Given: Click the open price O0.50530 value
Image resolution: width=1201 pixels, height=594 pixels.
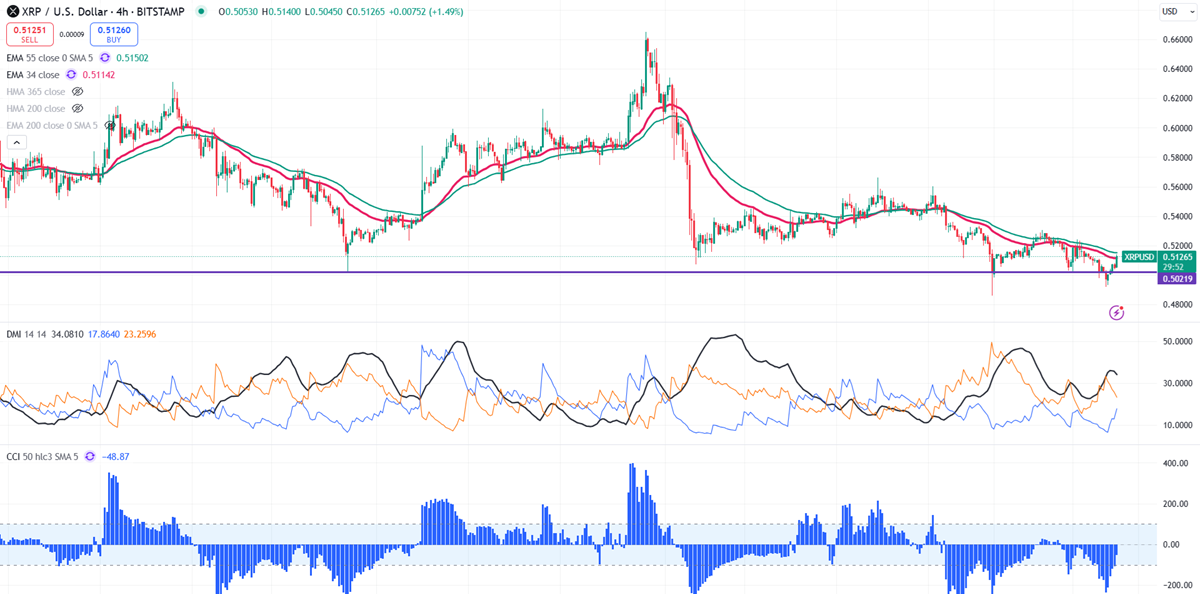Looking at the screenshot, I should pyautogui.click(x=238, y=12).
